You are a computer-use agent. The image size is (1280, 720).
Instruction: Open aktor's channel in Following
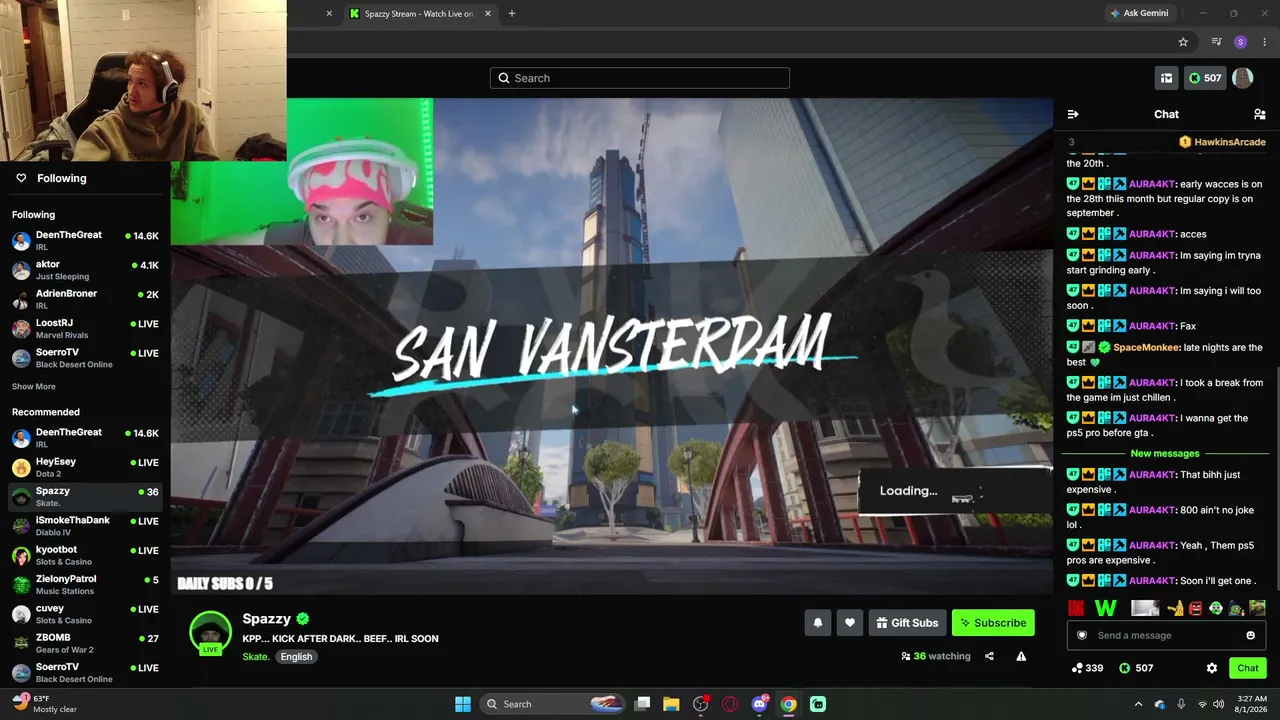(85, 270)
